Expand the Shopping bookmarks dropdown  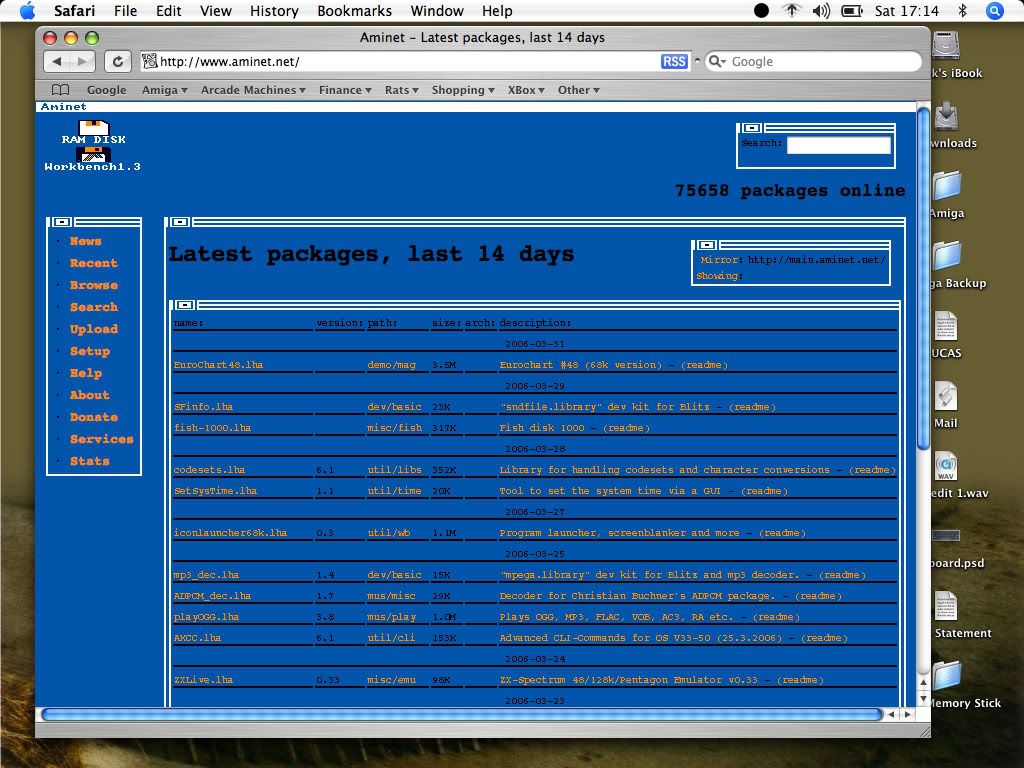pyautogui.click(x=463, y=90)
